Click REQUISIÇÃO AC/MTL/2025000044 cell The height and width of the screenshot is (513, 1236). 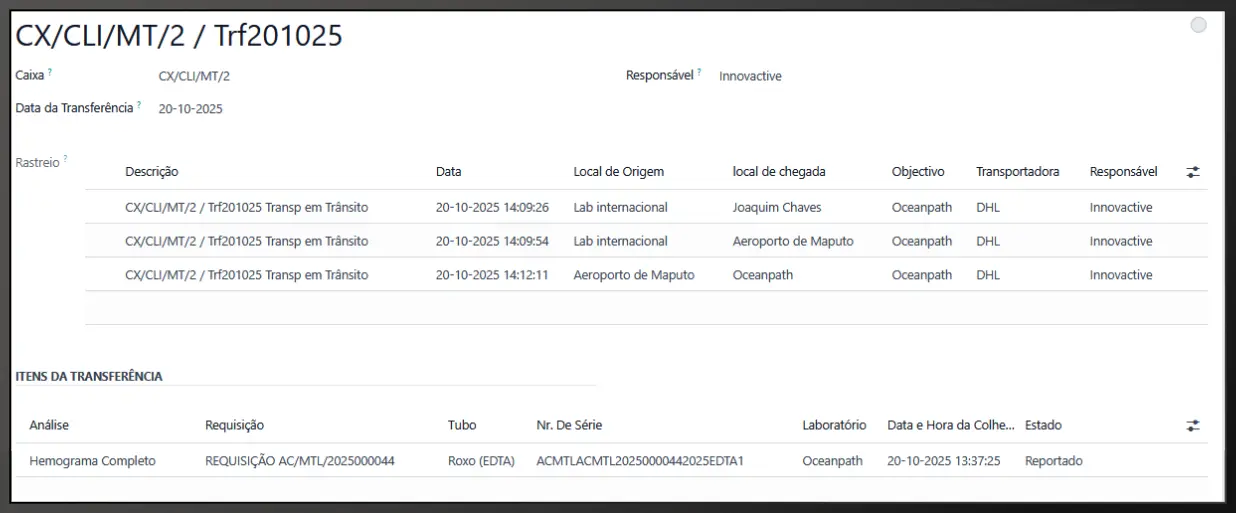[x=300, y=461]
